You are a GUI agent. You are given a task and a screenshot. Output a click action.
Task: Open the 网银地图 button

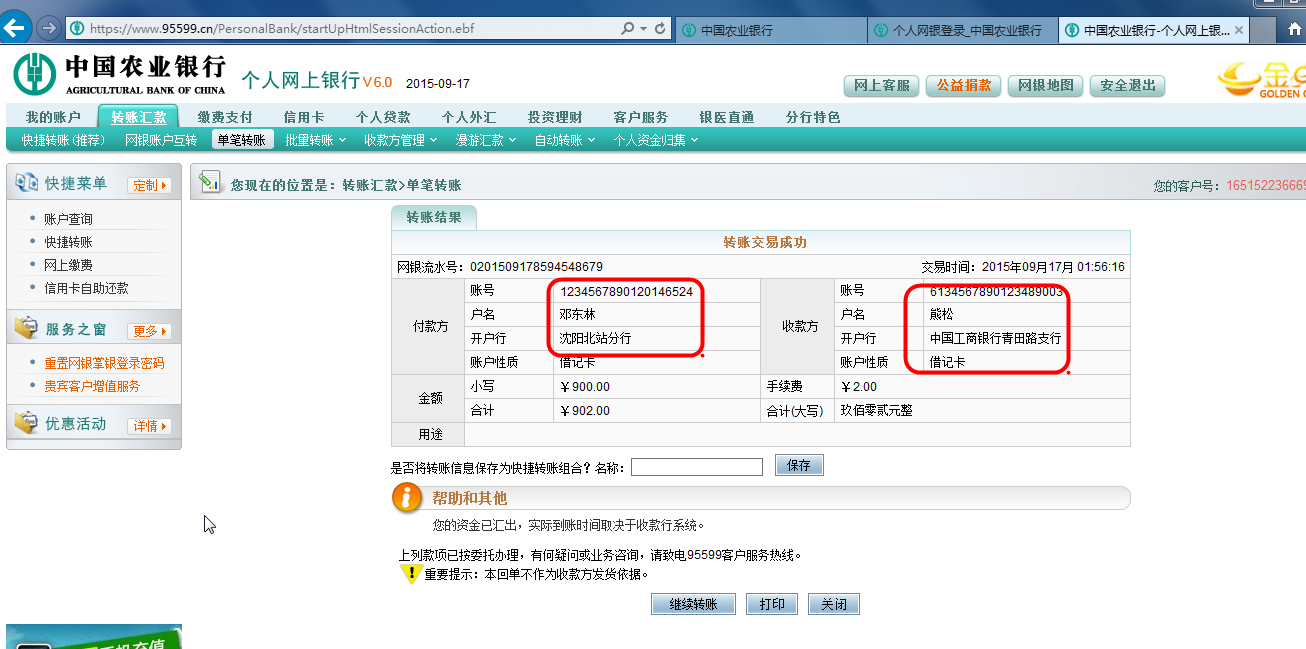(x=1046, y=85)
